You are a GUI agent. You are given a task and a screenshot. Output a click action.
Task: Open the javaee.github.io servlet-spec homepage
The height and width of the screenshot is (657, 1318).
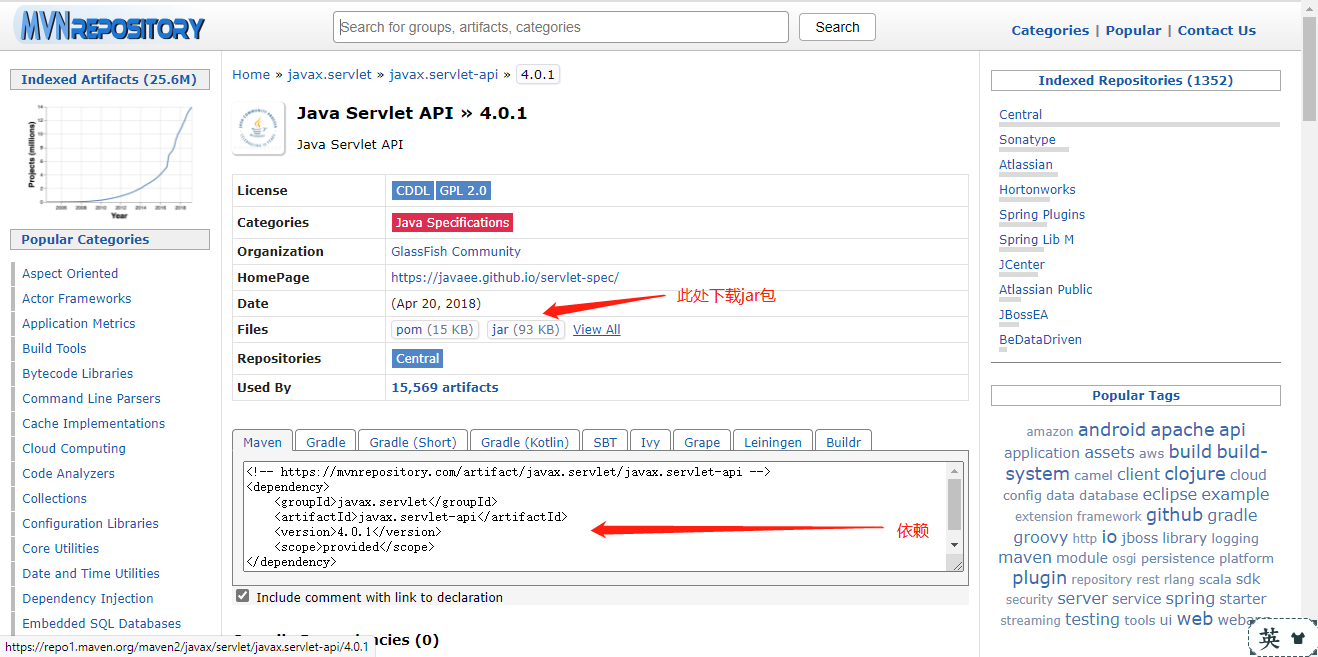coord(505,277)
